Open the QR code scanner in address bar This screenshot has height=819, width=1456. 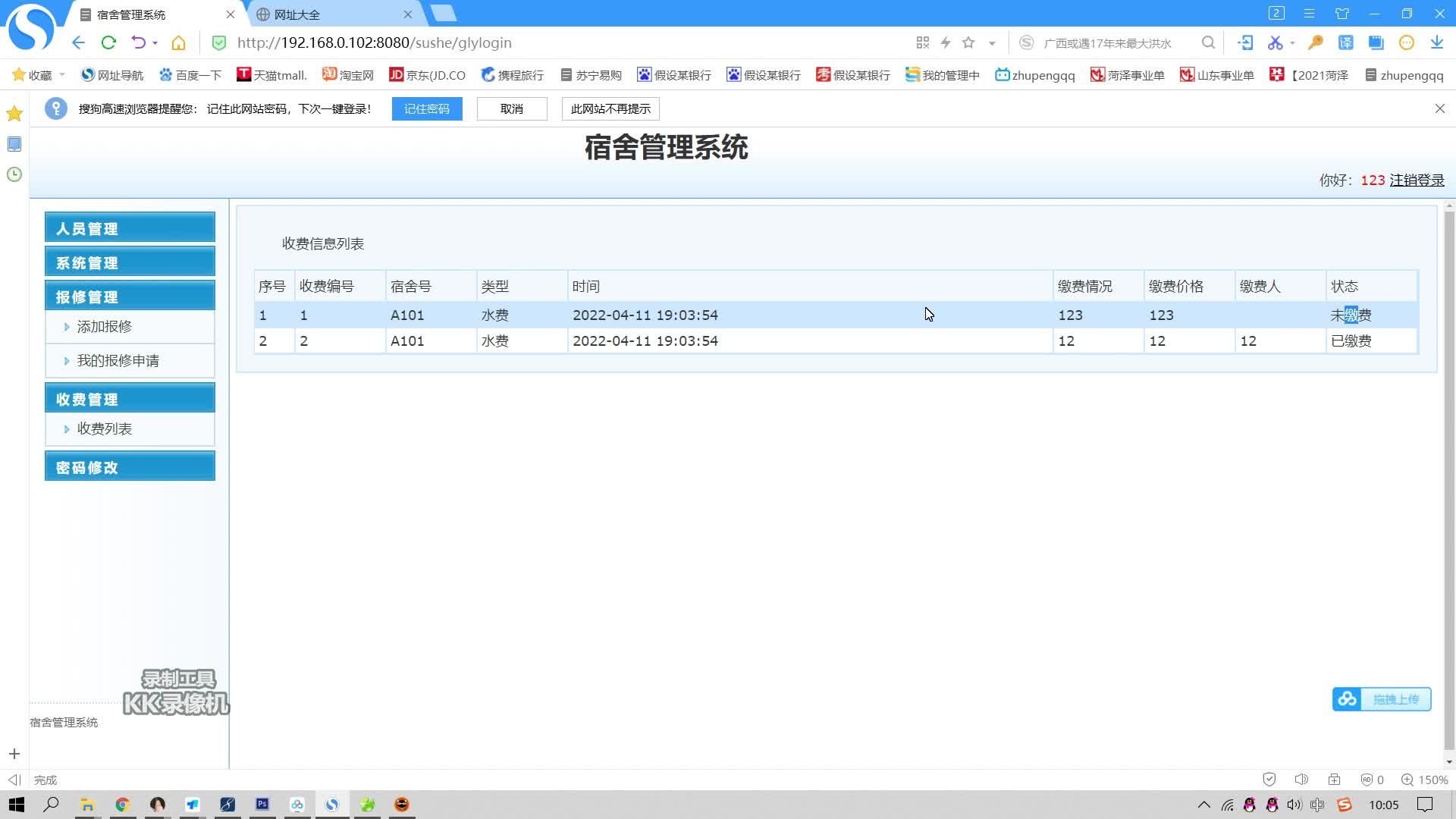pos(922,43)
